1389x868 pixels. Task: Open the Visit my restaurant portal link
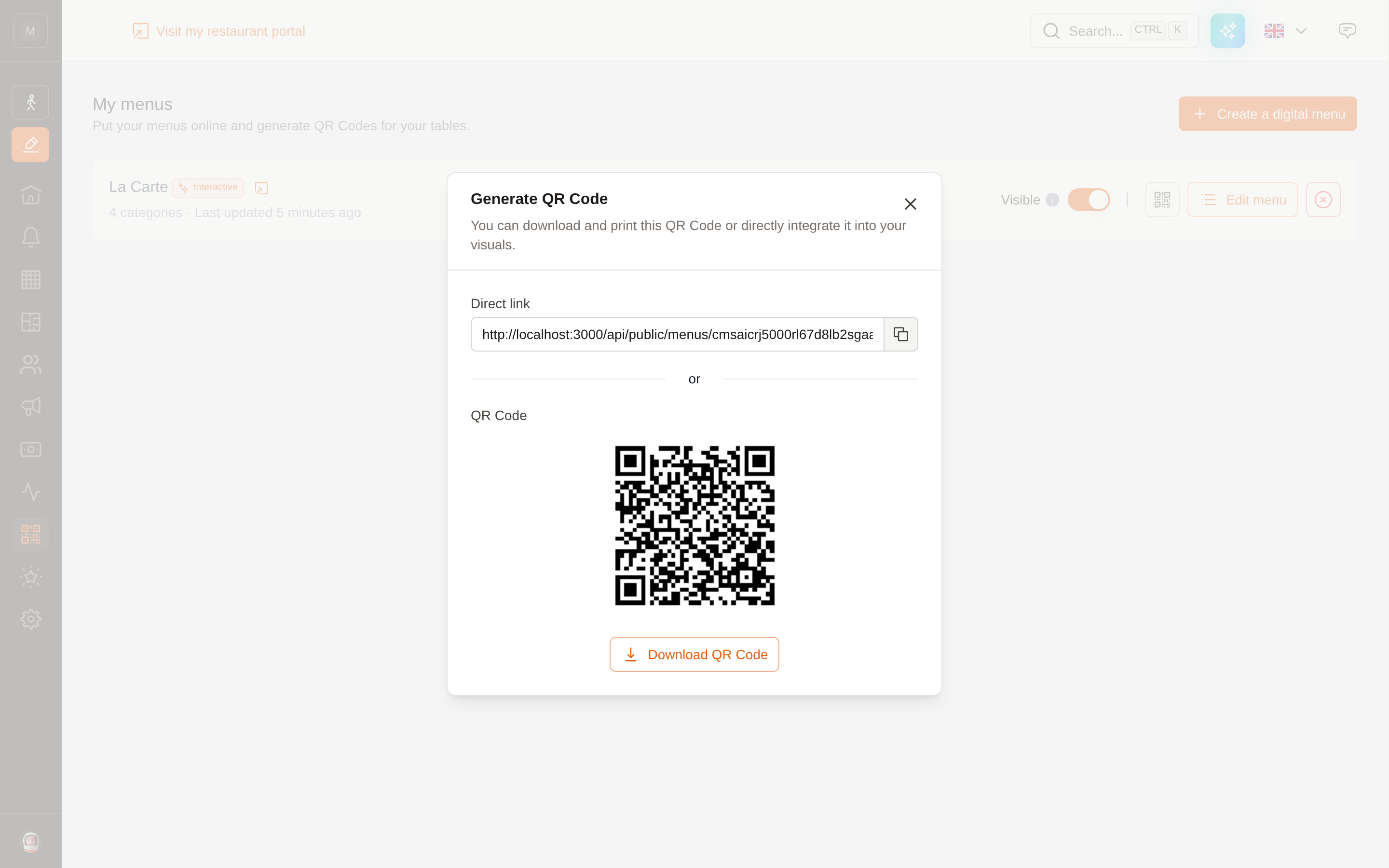[218, 31]
